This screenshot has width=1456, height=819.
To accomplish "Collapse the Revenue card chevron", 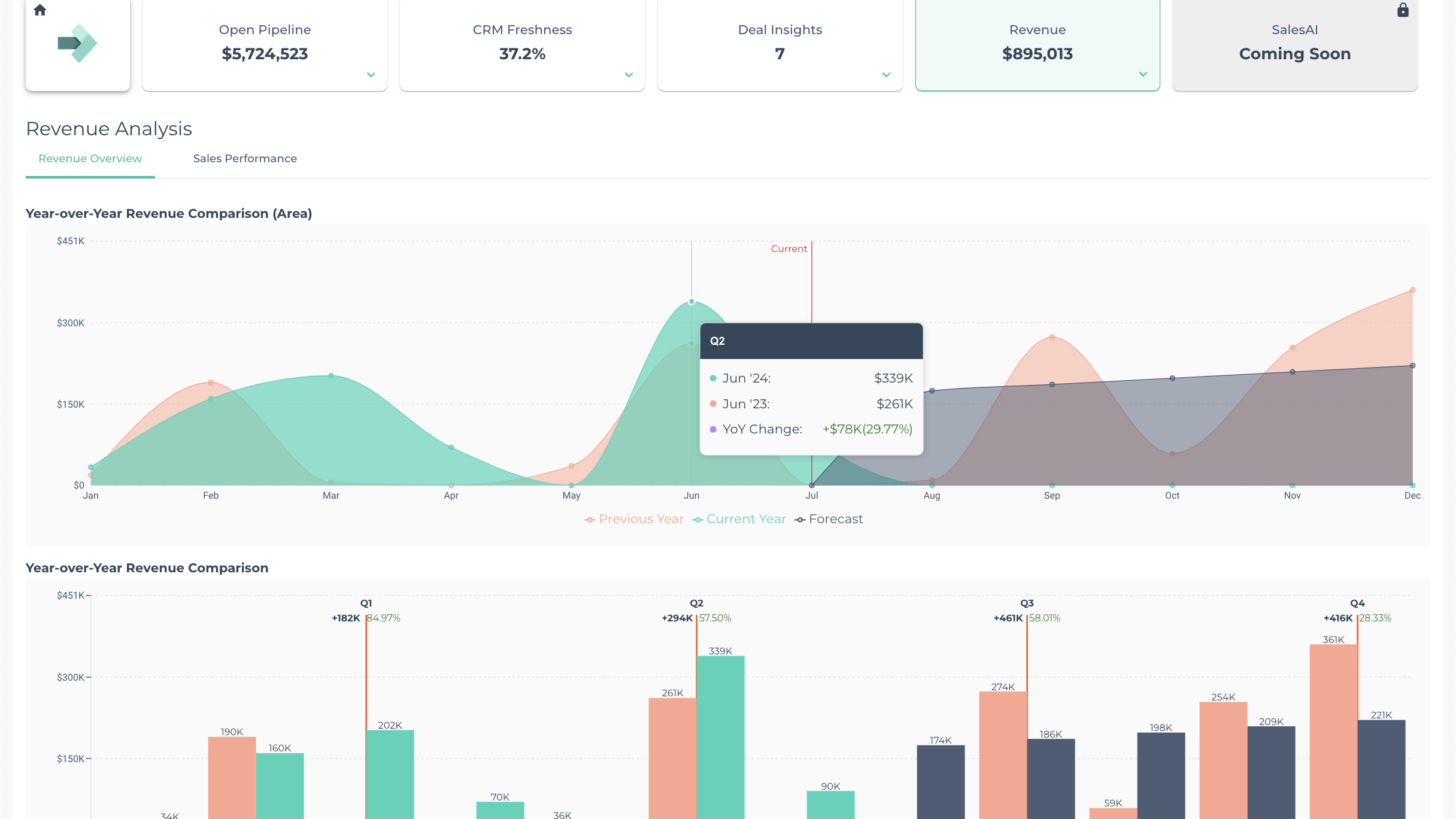I will 1144,75.
